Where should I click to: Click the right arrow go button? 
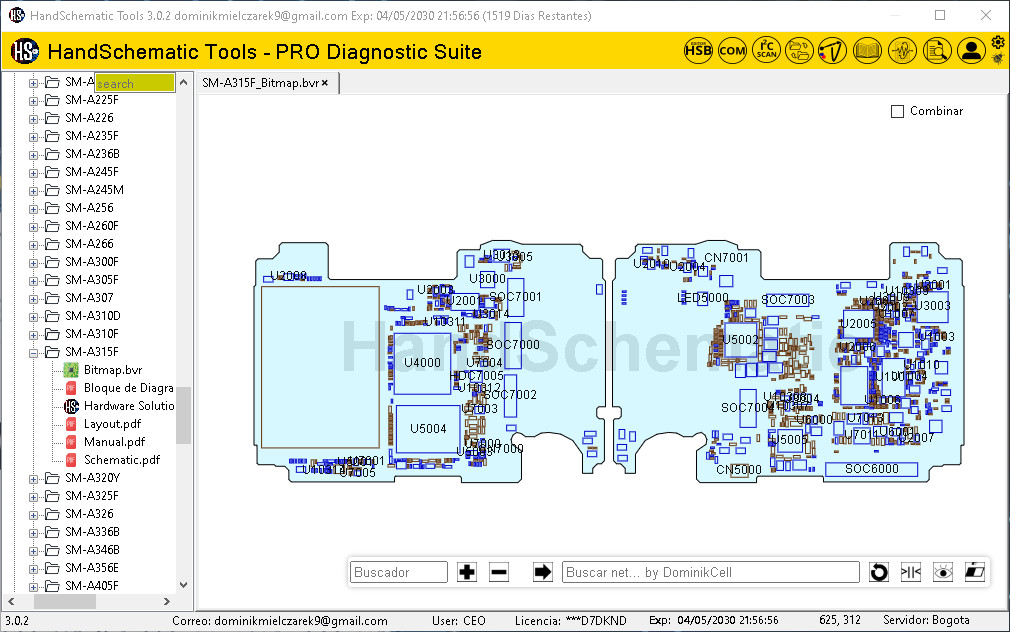click(x=543, y=572)
